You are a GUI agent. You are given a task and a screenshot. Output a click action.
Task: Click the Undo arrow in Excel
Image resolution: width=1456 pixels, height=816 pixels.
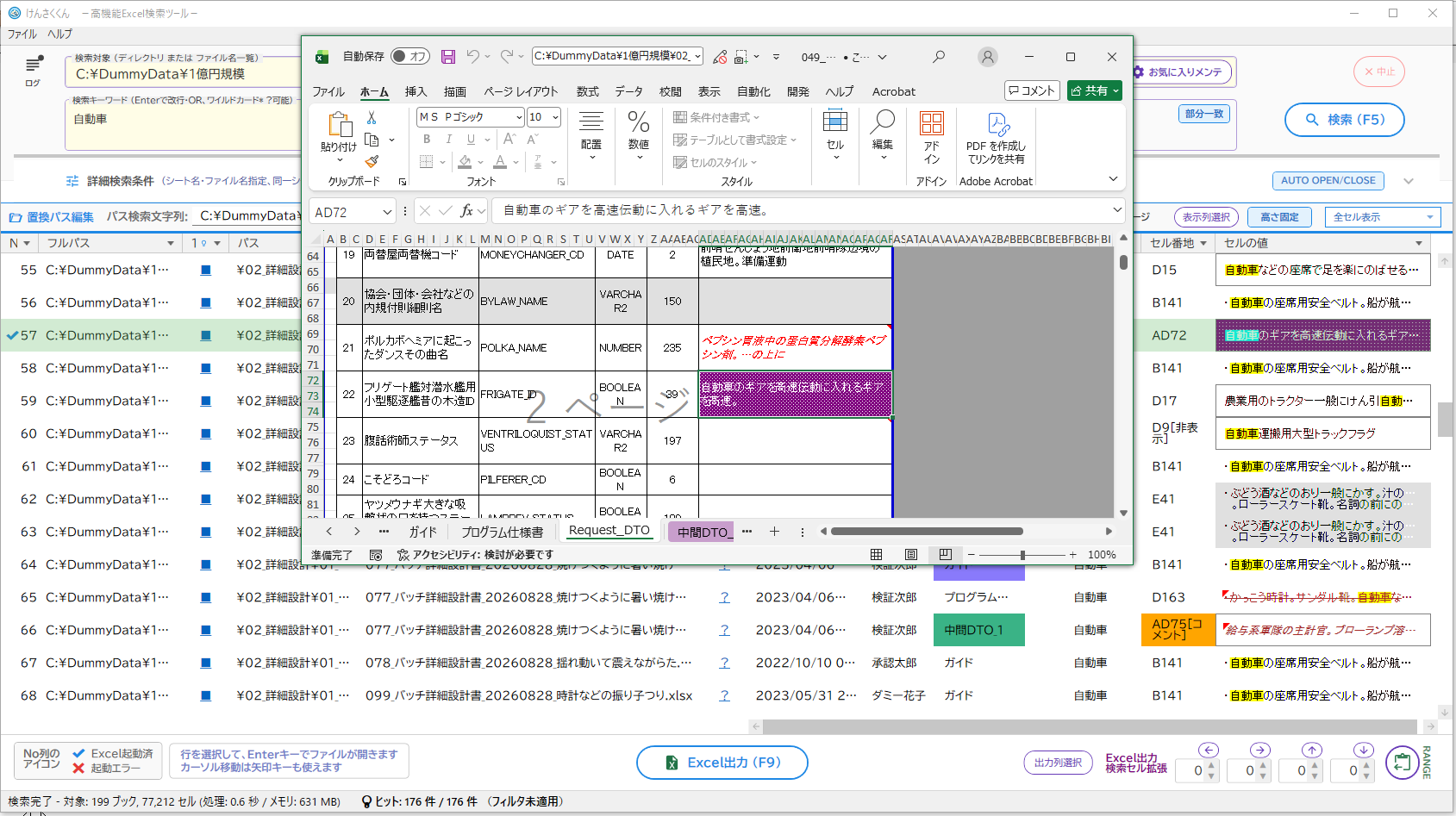[472, 57]
